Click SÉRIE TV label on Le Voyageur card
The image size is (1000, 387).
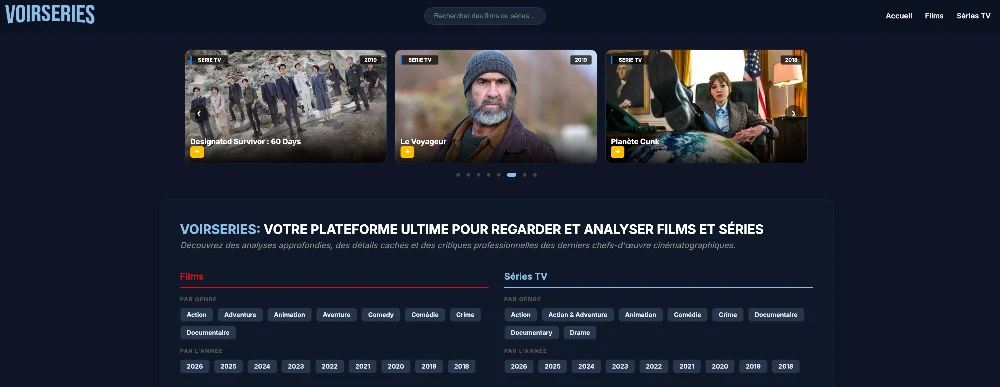(419, 60)
